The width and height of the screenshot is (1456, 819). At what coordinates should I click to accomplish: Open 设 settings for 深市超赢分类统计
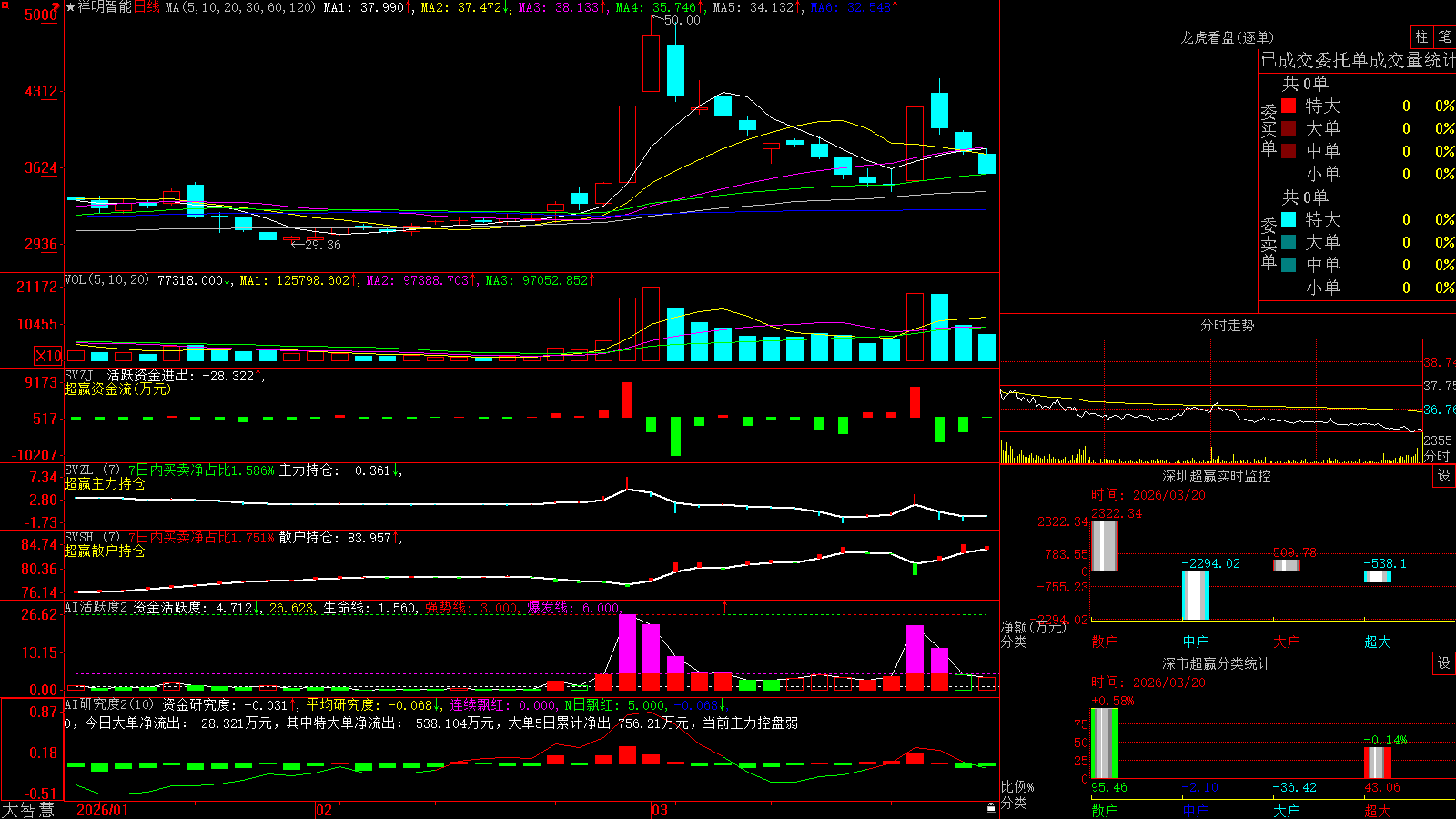point(1444,663)
